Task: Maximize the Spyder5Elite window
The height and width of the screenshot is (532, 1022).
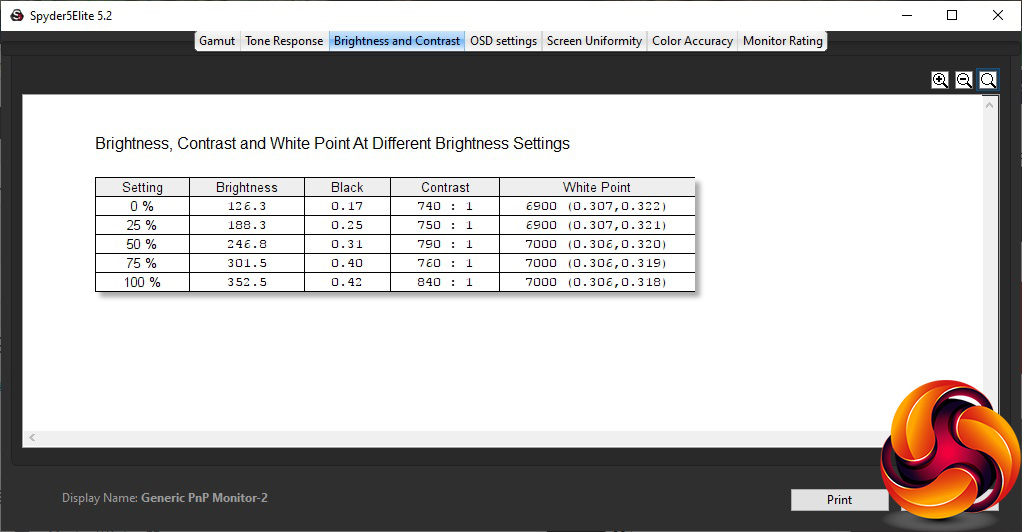Action: [x=952, y=15]
